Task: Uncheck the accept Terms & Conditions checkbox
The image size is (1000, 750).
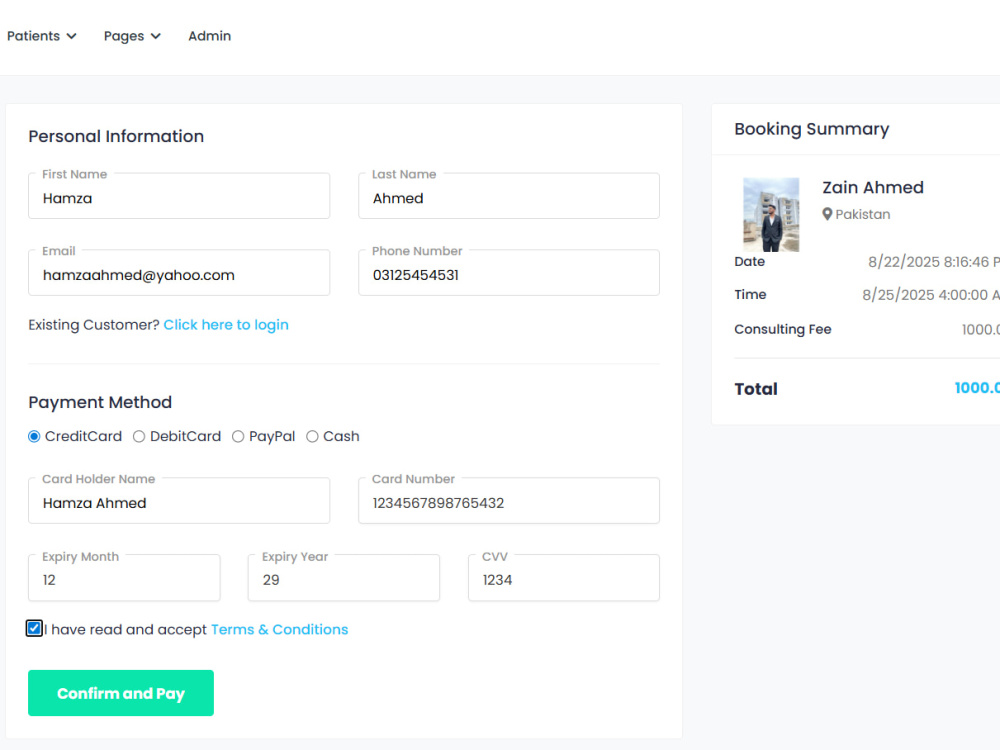Action: (34, 628)
